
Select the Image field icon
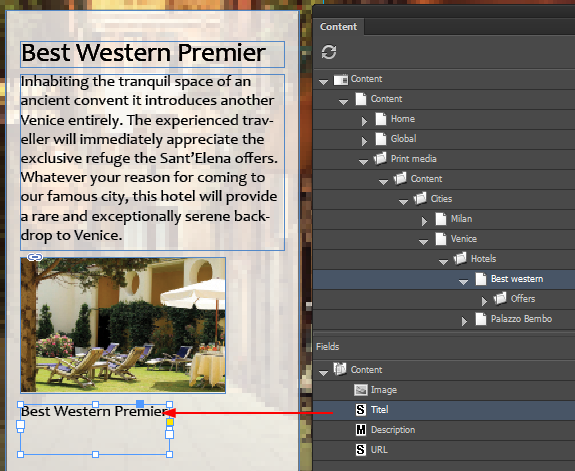pos(361,390)
